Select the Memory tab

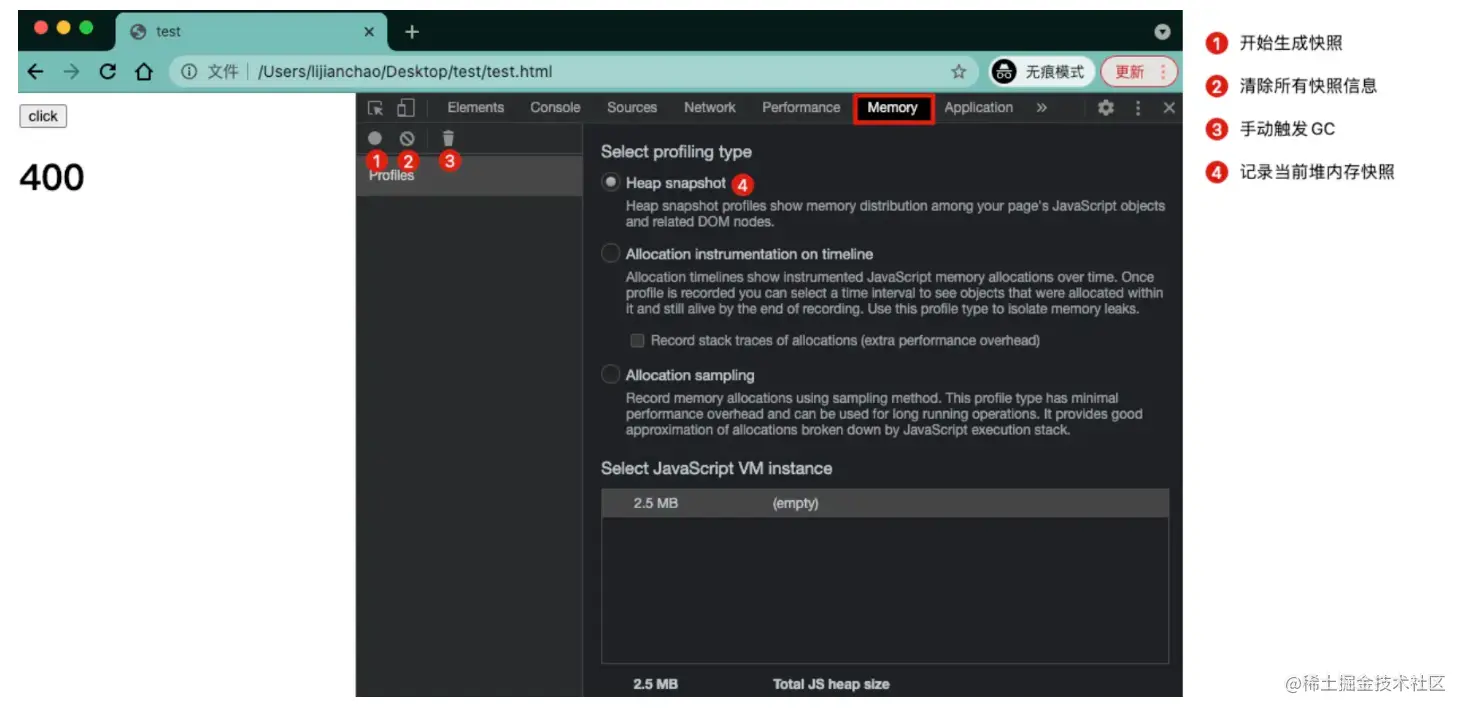coord(893,108)
